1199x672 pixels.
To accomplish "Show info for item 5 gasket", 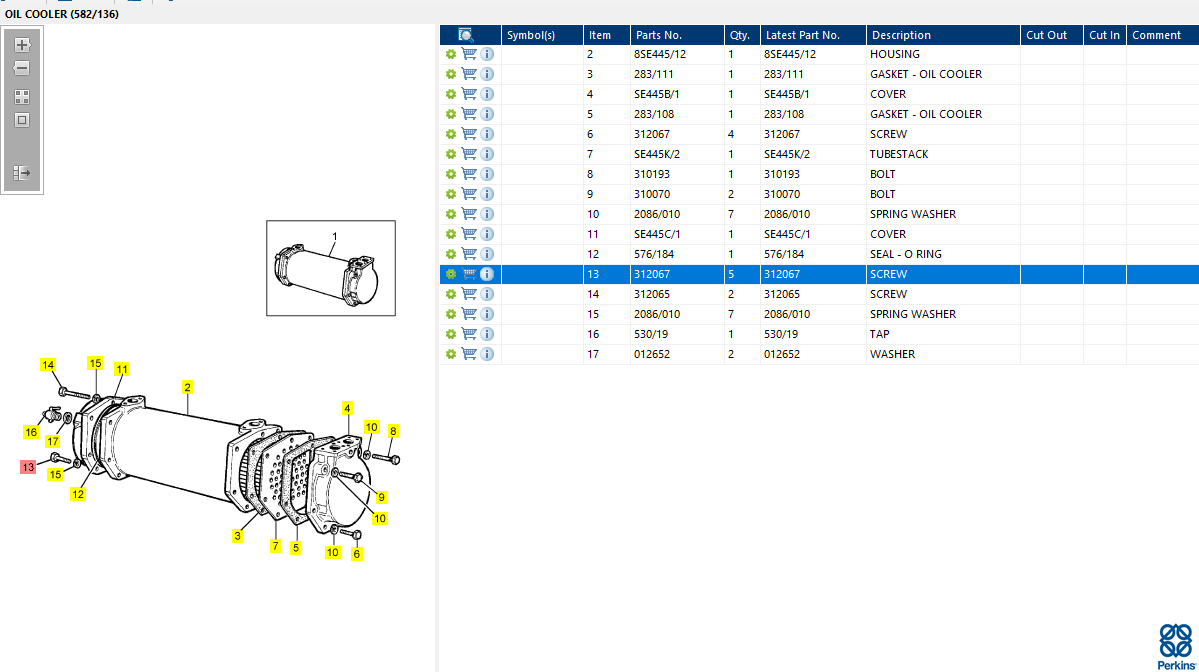I will pyautogui.click(x=487, y=114).
